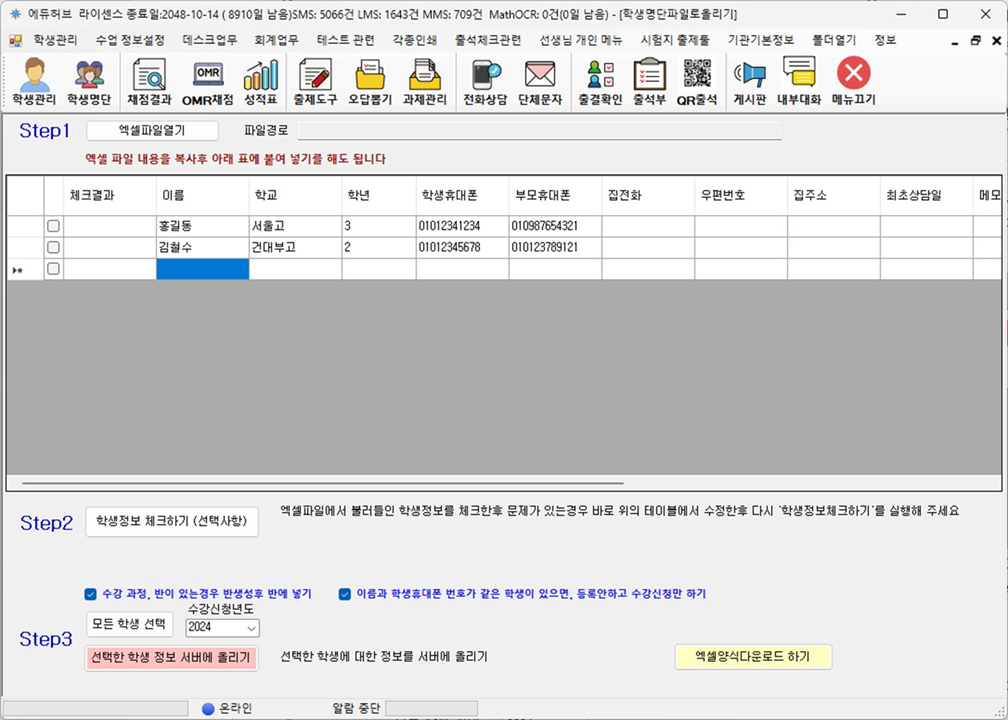Check the checkbox for 홍길동 row
This screenshot has width=1008, height=720.
point(54,227)
